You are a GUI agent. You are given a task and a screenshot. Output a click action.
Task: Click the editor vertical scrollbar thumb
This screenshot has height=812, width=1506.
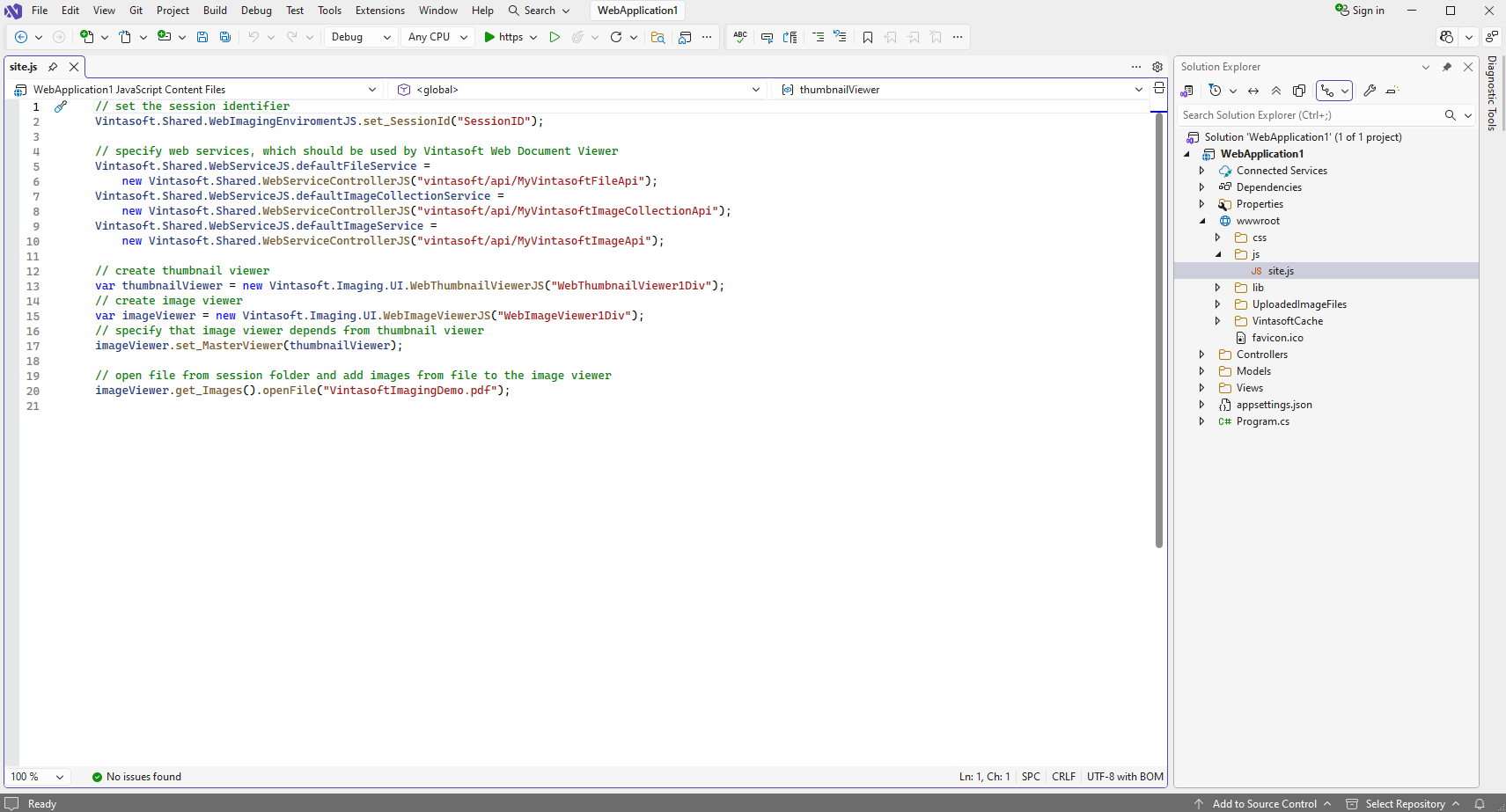[1159, 330]
